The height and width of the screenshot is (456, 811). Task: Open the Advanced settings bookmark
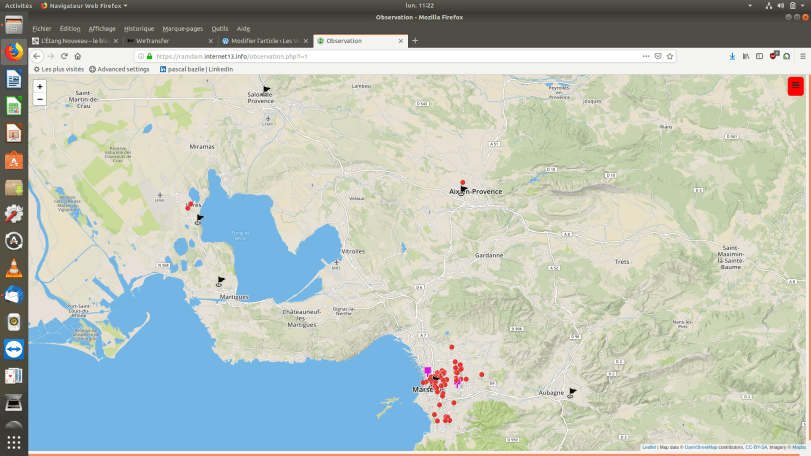pos(119,69)
